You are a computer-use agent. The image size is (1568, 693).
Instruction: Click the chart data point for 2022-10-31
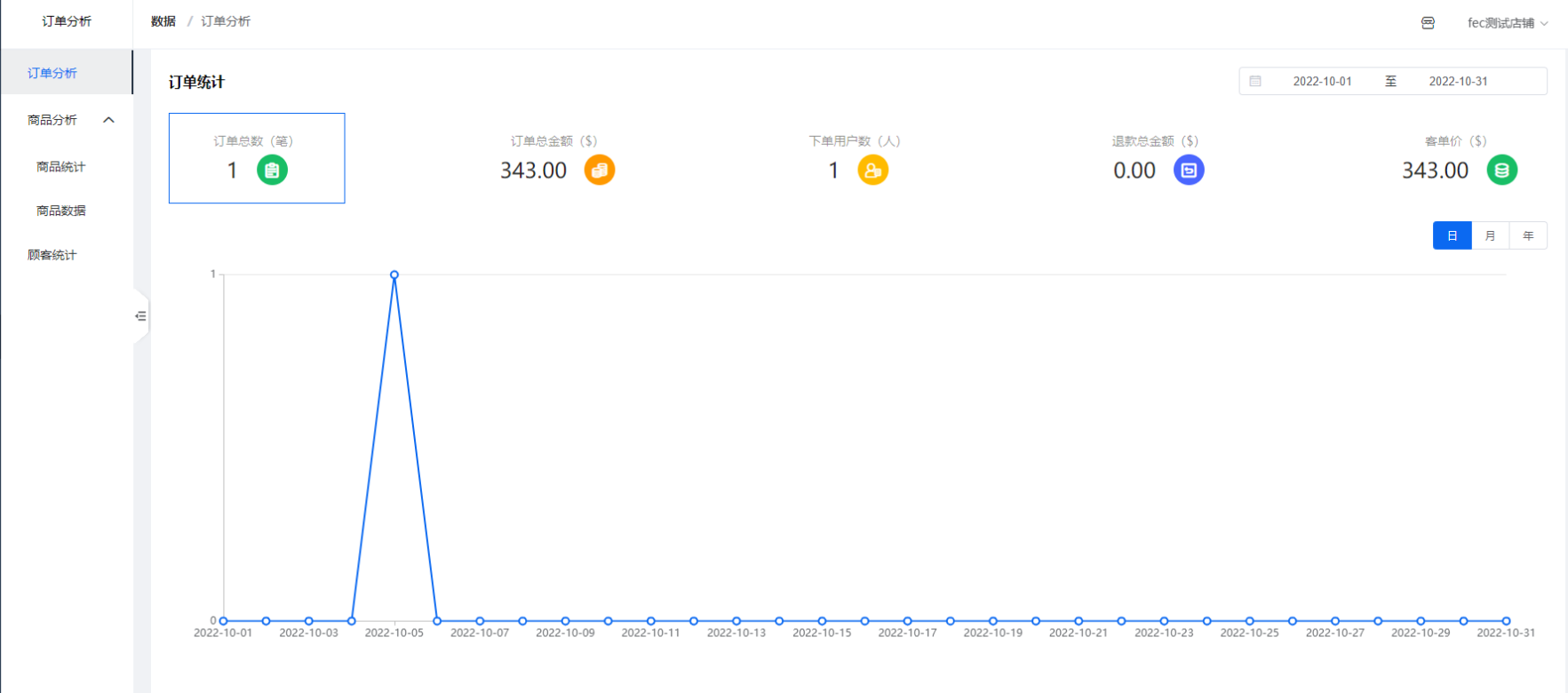point(1506,621)
